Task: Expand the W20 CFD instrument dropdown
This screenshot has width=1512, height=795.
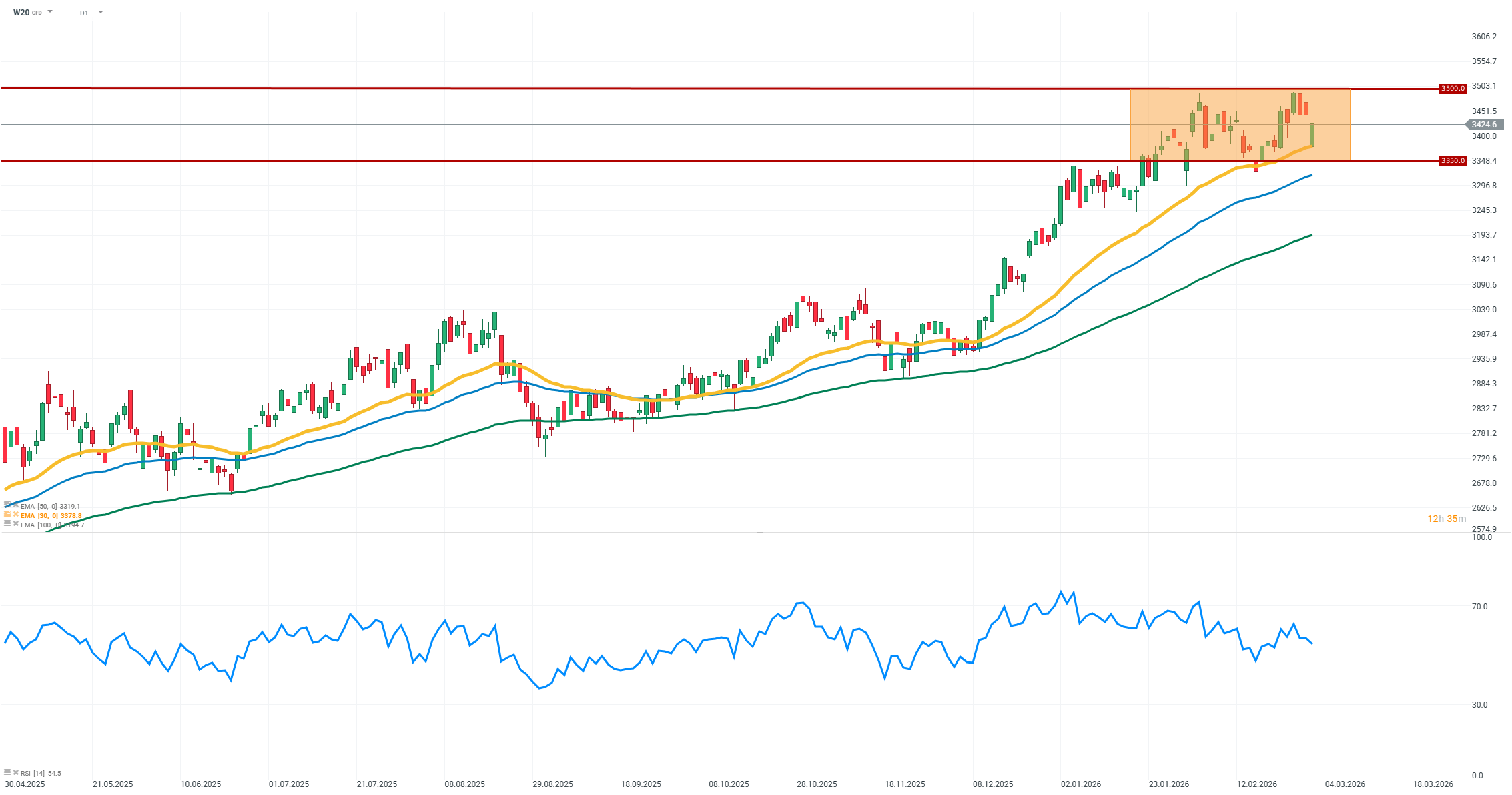Action: click(x=51, y=12)
